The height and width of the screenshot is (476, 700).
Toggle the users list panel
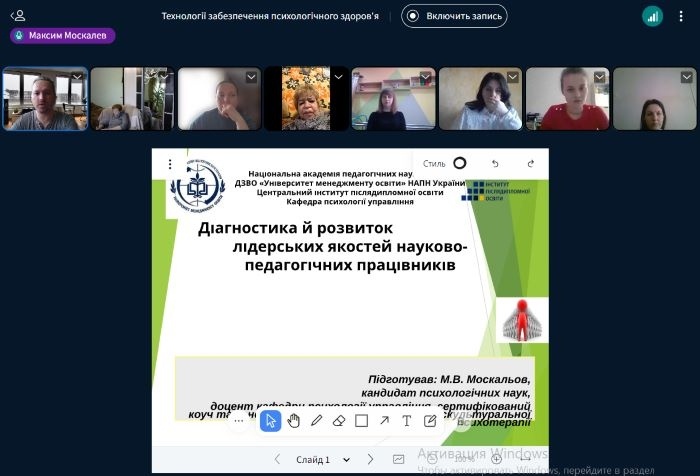coord(18,16)
